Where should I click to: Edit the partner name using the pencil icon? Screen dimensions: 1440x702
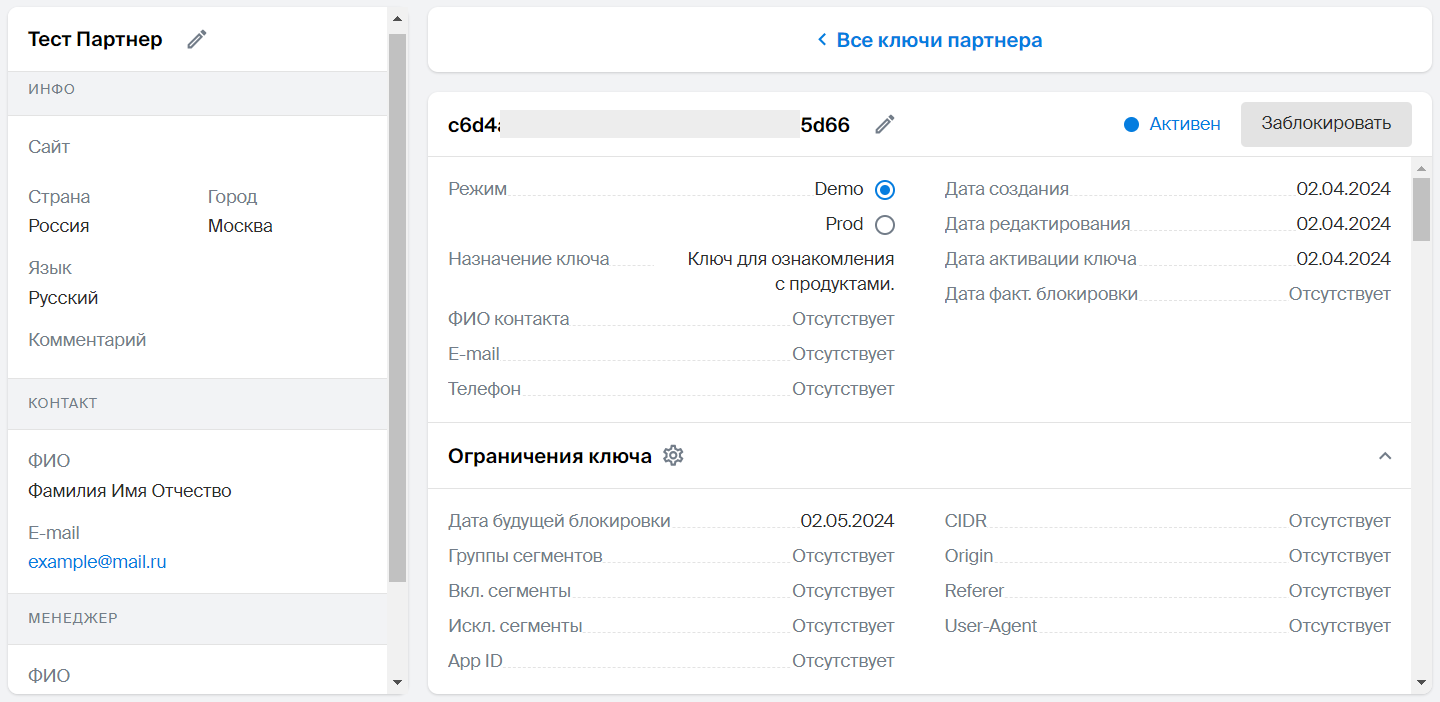[x=196, y=38]
